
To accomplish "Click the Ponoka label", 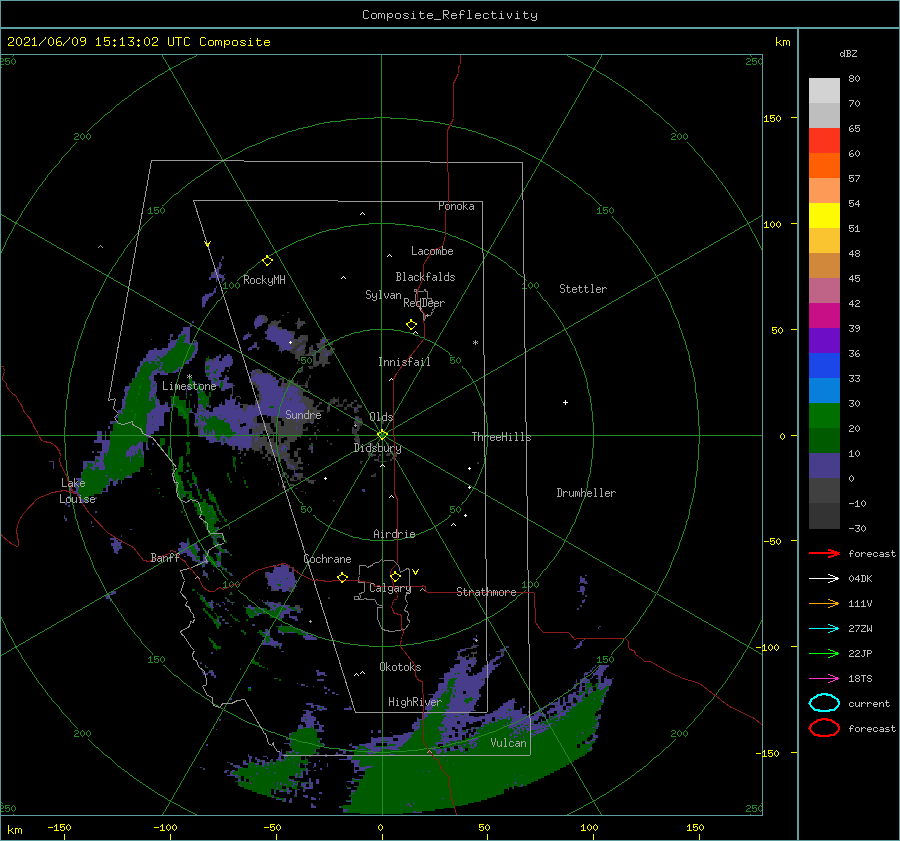I will (456, 206).
